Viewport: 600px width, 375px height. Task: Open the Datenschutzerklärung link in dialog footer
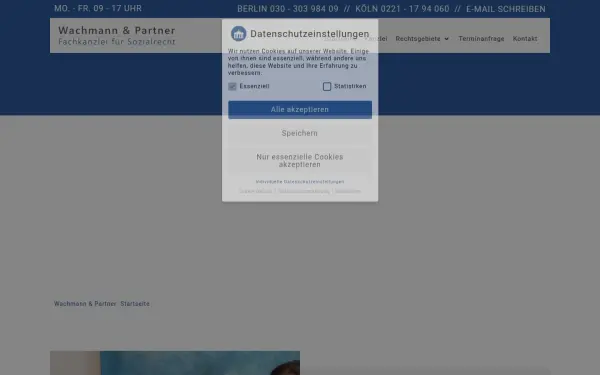[x=303, y=191]
